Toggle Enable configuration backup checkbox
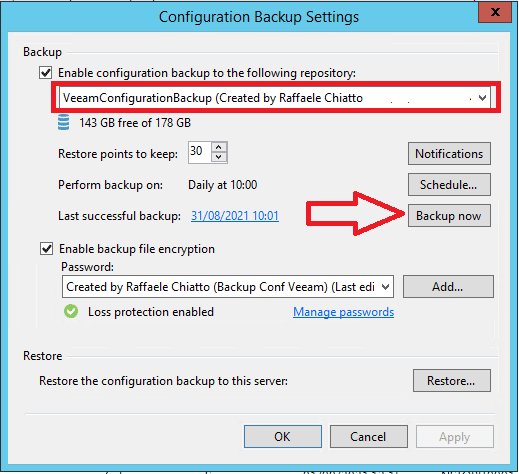The image size is (519, 474). coord(46,73)
